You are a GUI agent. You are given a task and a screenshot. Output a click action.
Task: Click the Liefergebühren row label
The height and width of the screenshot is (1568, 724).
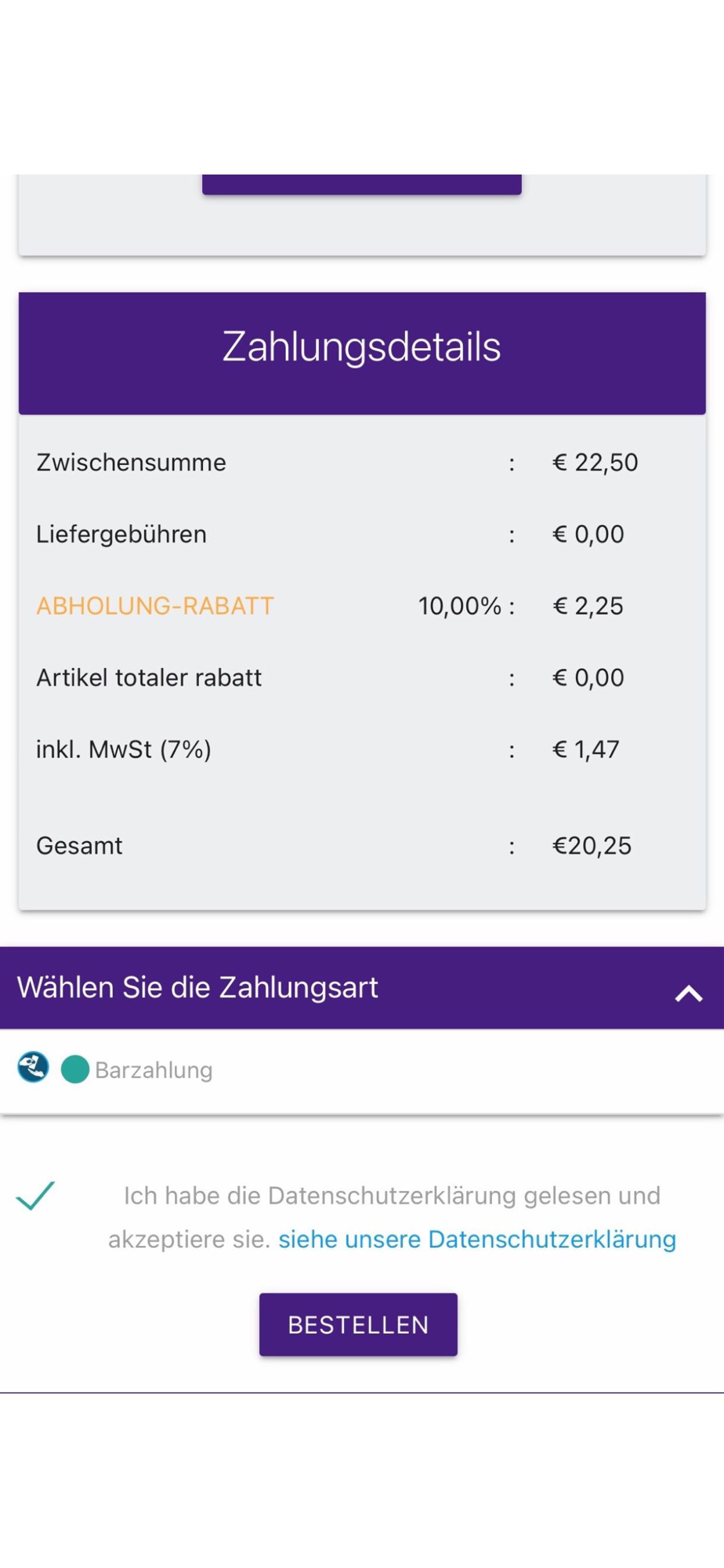121,535
